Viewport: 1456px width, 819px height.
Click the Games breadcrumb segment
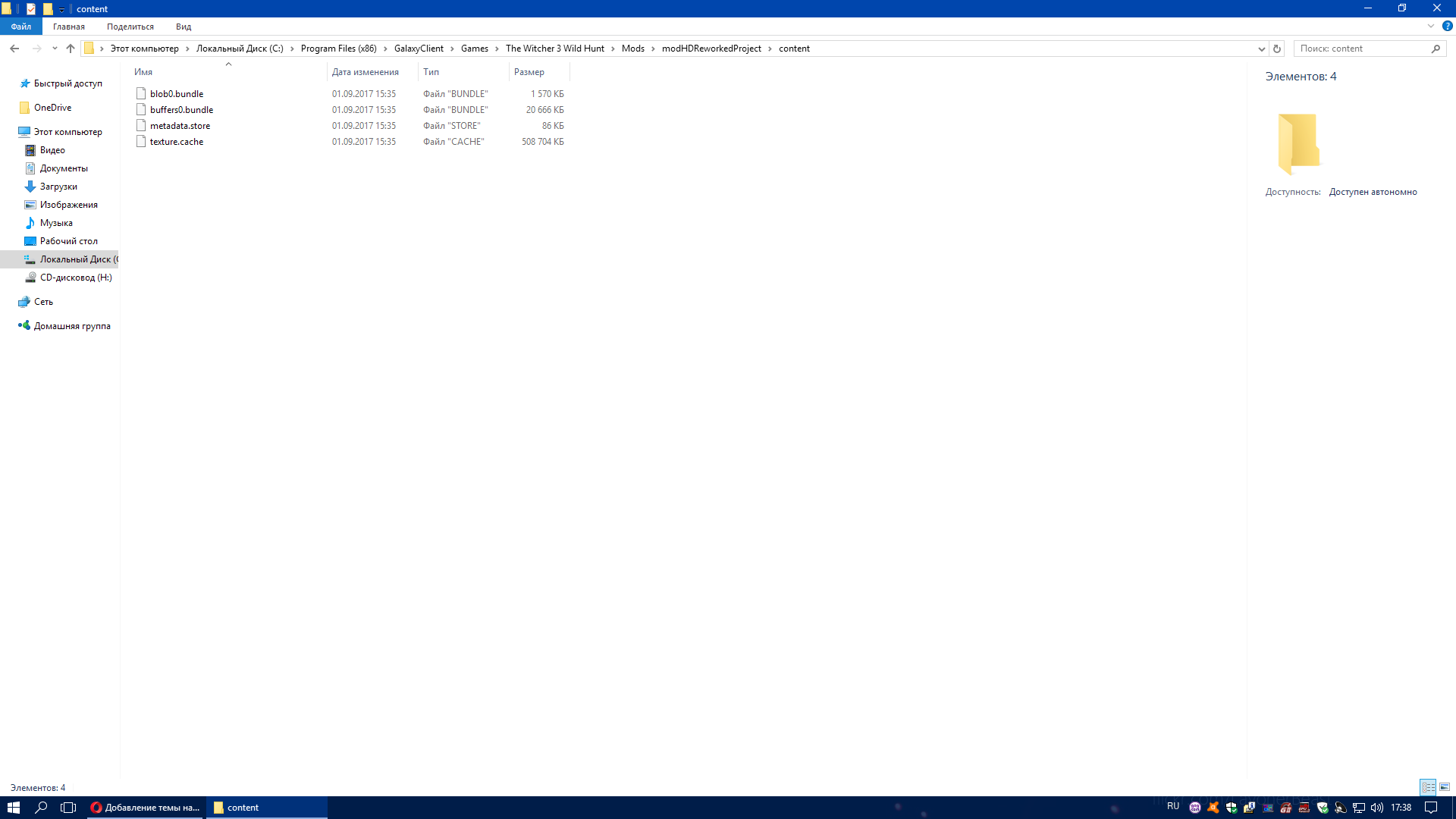point(474,49)
